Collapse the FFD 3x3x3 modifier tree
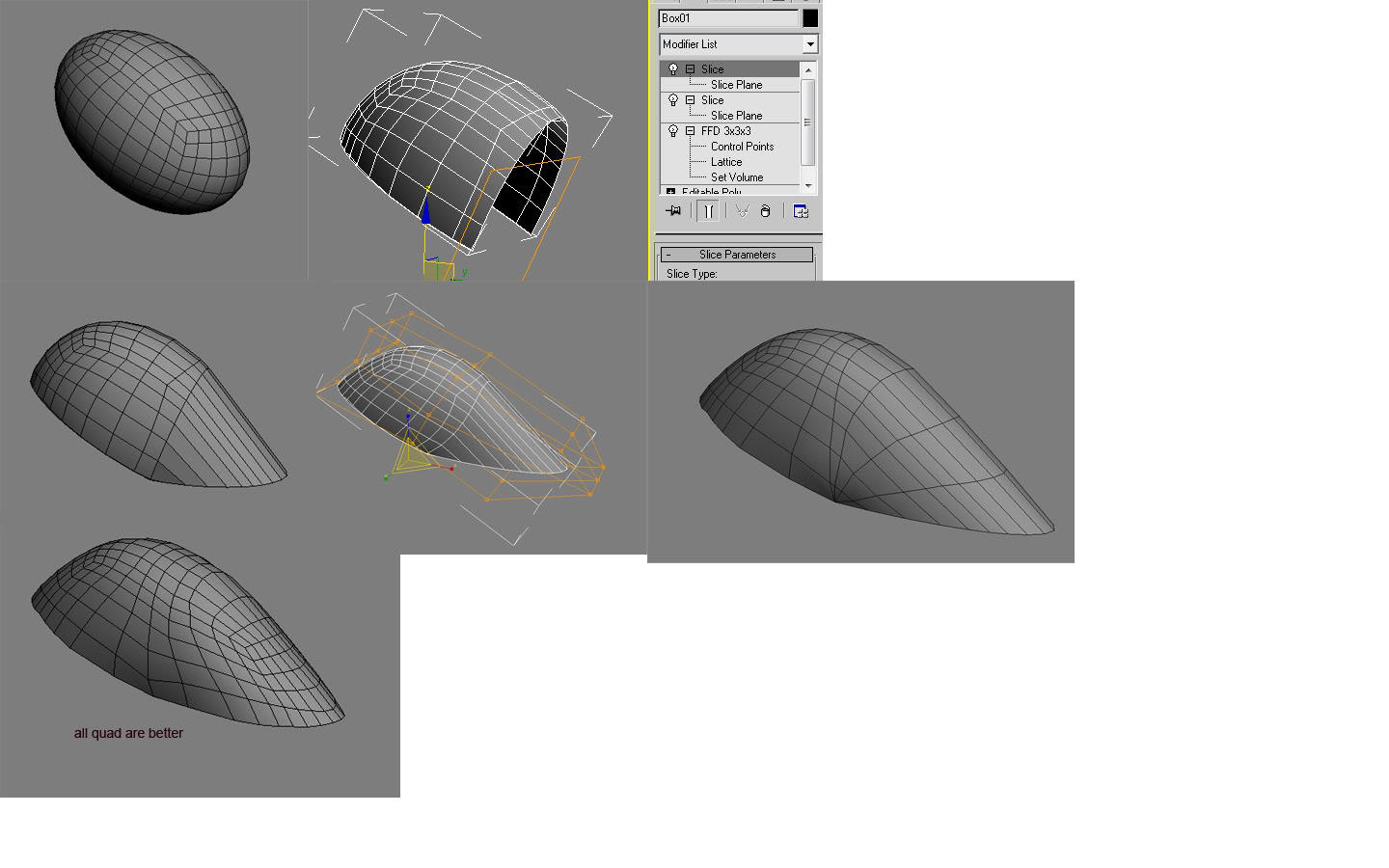The image size is (1389, 868). [x=690, y=131]
